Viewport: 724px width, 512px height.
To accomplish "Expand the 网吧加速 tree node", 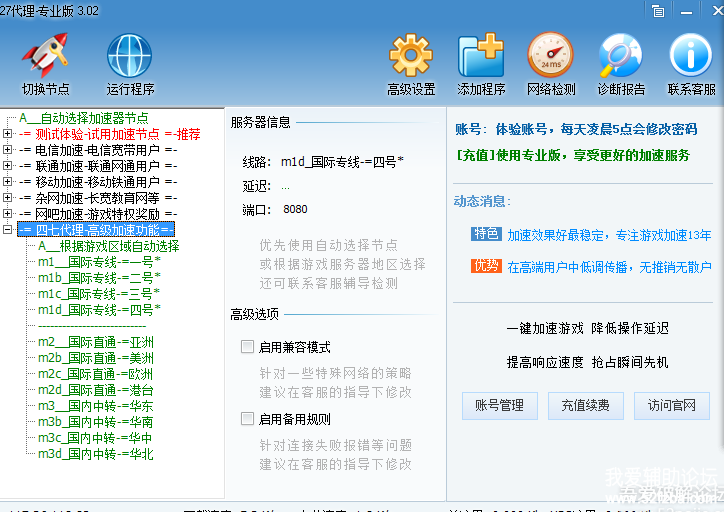I will click(8, 214).
